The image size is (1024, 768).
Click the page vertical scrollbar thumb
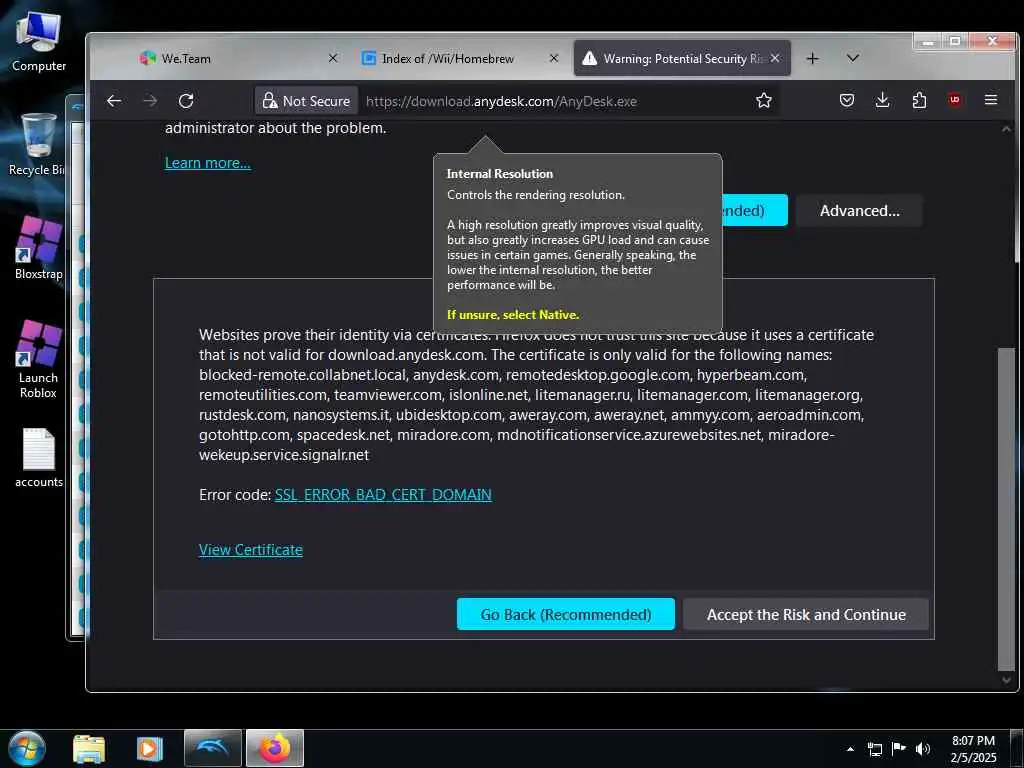[x=1006, y=509]
